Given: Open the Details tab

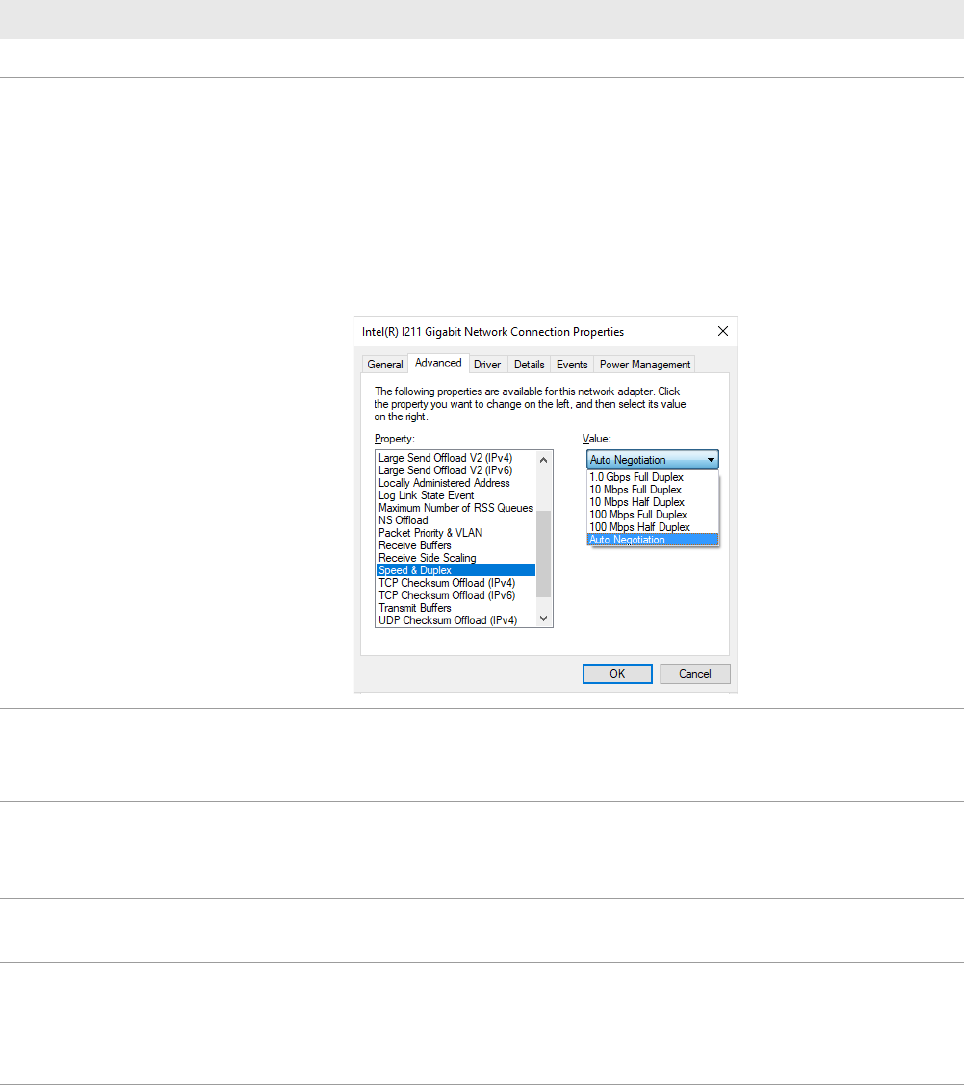Looking at the screenshot, I should tap(529, 364).
